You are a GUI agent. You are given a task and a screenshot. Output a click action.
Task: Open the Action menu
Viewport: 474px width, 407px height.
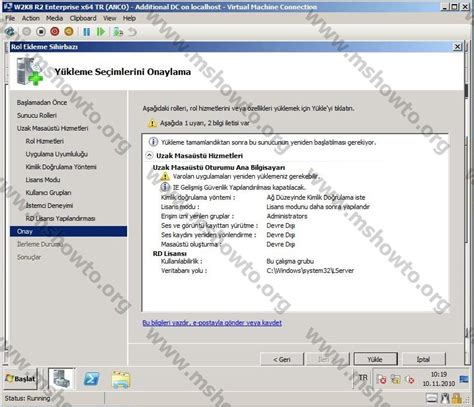(x=31, y=18)
